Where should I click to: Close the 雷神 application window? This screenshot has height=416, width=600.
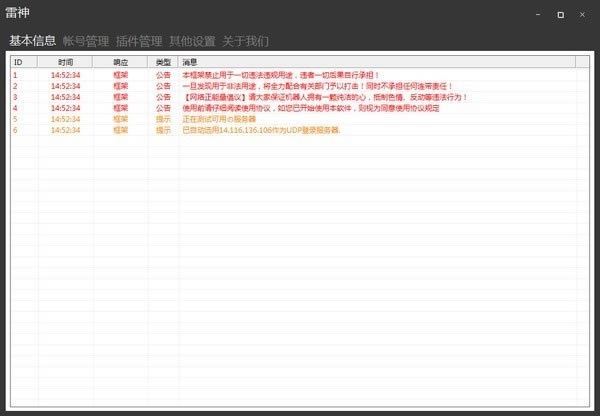pos(582,14)
